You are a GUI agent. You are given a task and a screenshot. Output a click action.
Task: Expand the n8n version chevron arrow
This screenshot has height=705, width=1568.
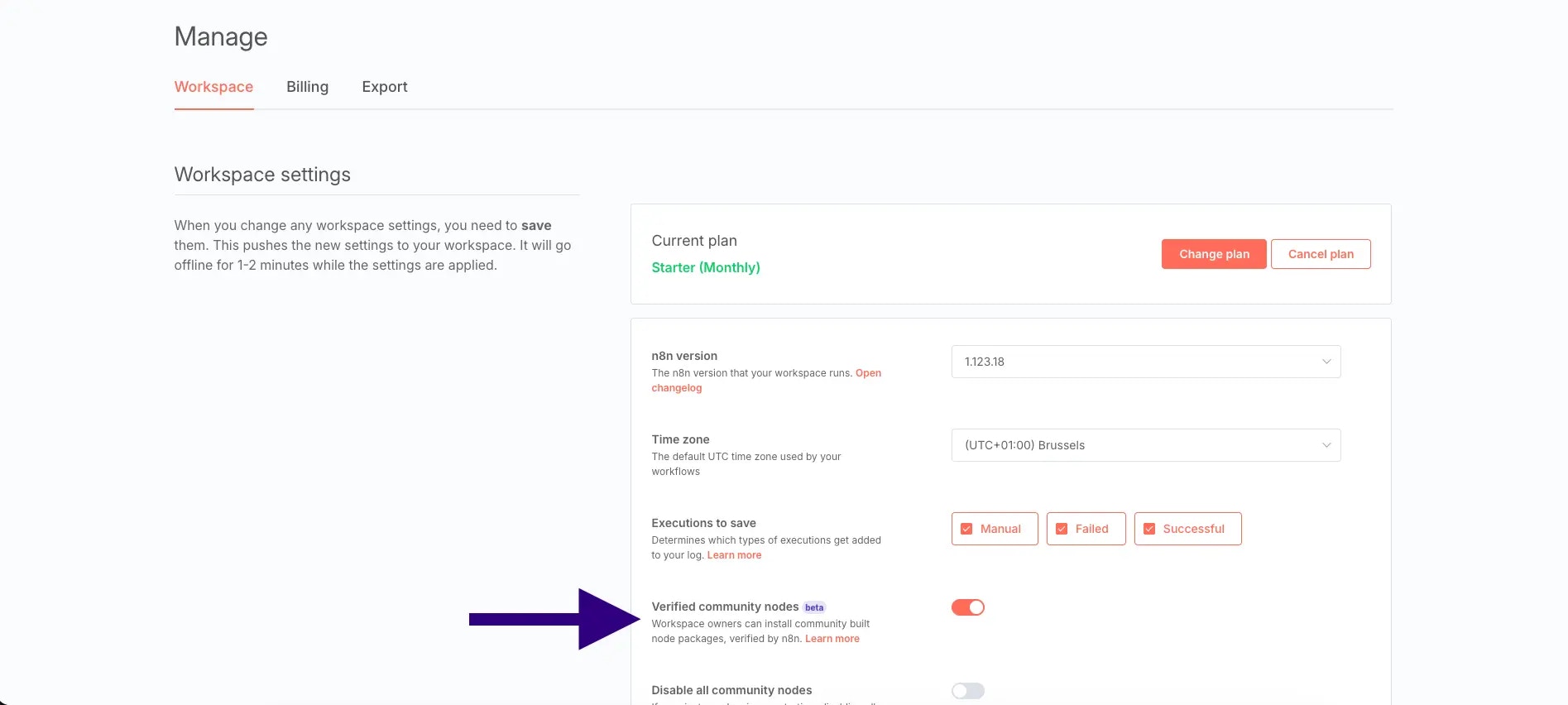pos(1326,362)
